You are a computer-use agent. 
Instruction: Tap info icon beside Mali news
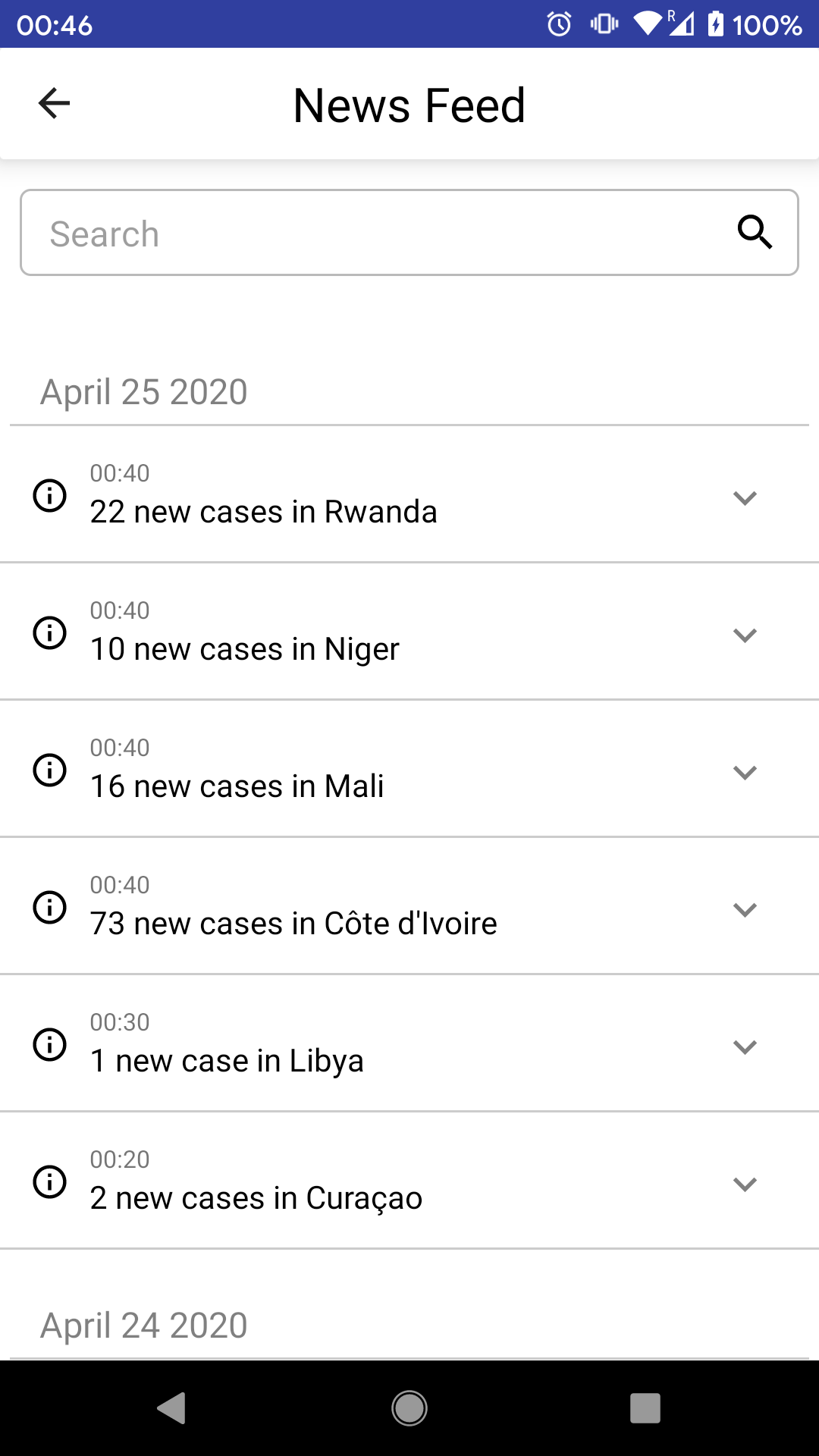pyautogui.click(x=50, y=770)
